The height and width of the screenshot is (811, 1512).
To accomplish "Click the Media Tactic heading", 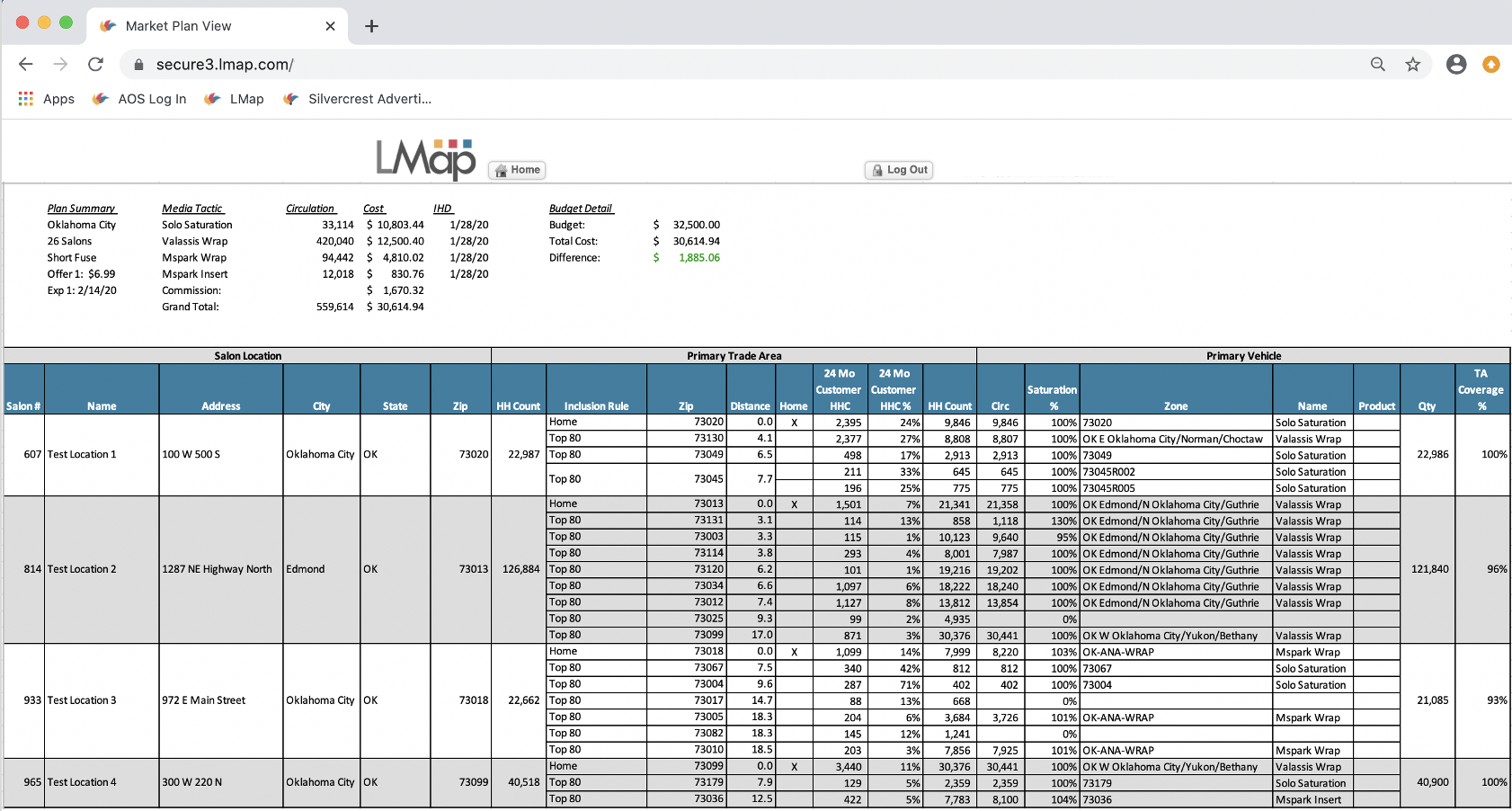I will tap(192, 209).
